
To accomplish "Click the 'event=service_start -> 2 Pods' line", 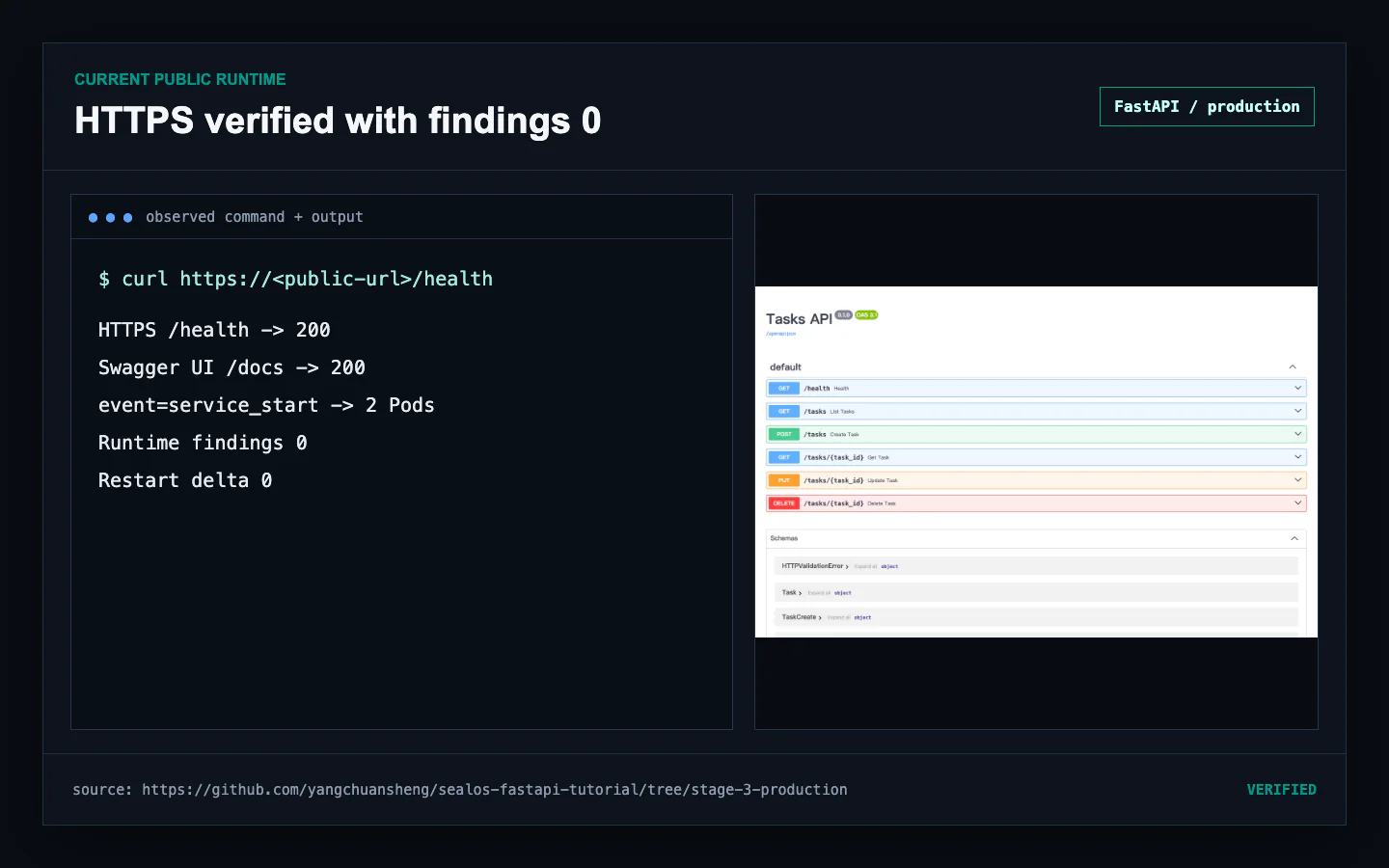I will coord(266,405).
